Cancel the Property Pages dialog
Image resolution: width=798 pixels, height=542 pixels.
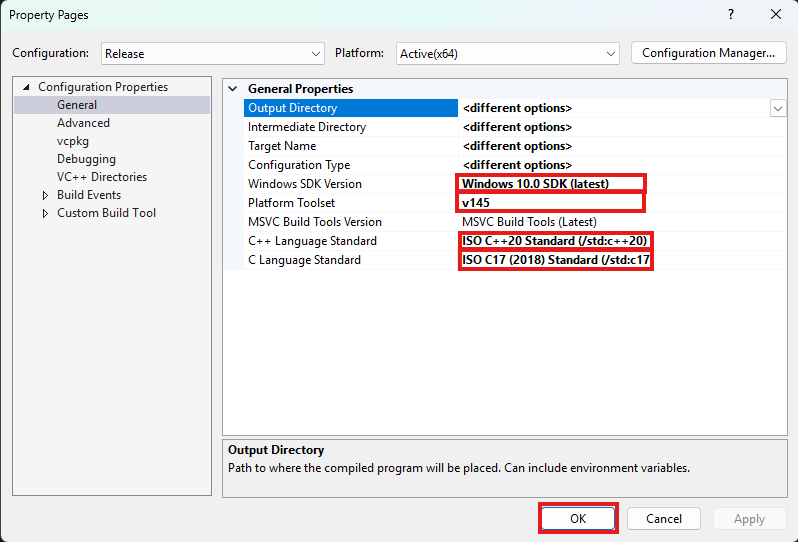pyautogui.click(x=664, y=519)
